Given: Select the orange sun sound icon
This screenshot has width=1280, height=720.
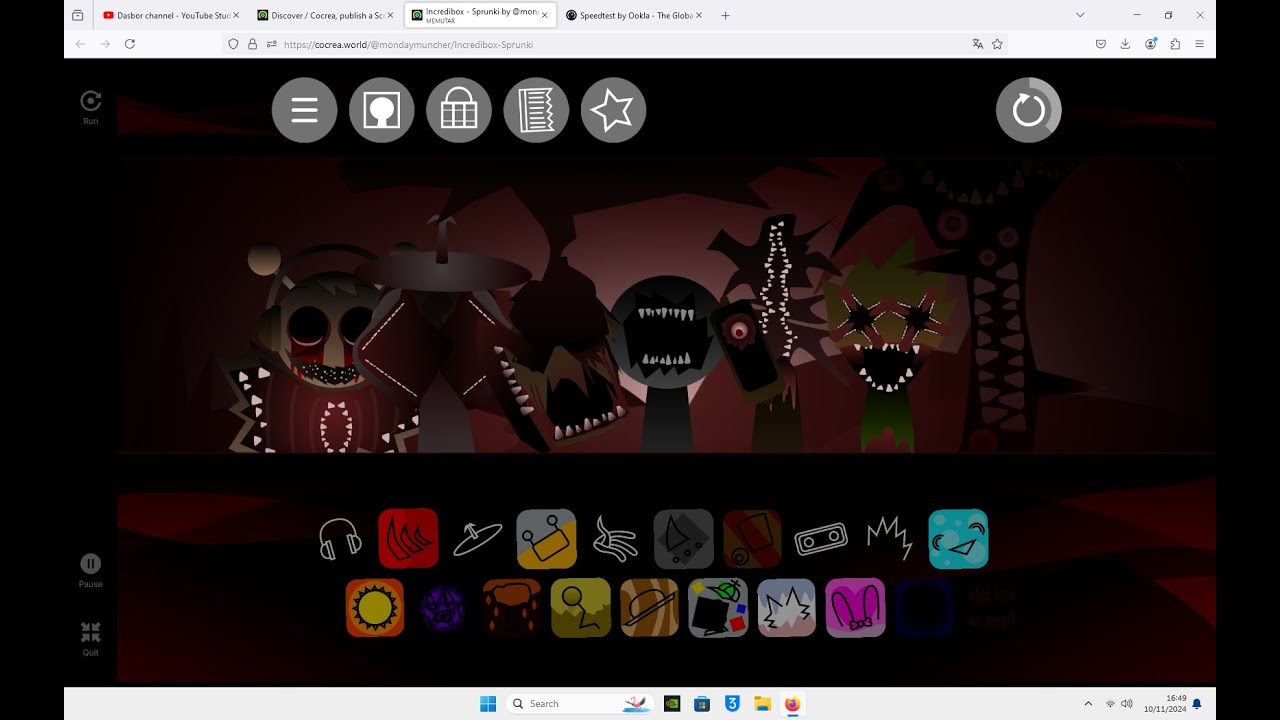Looking at the screenshot, I should pyautogui.click(x=375, y=608).
